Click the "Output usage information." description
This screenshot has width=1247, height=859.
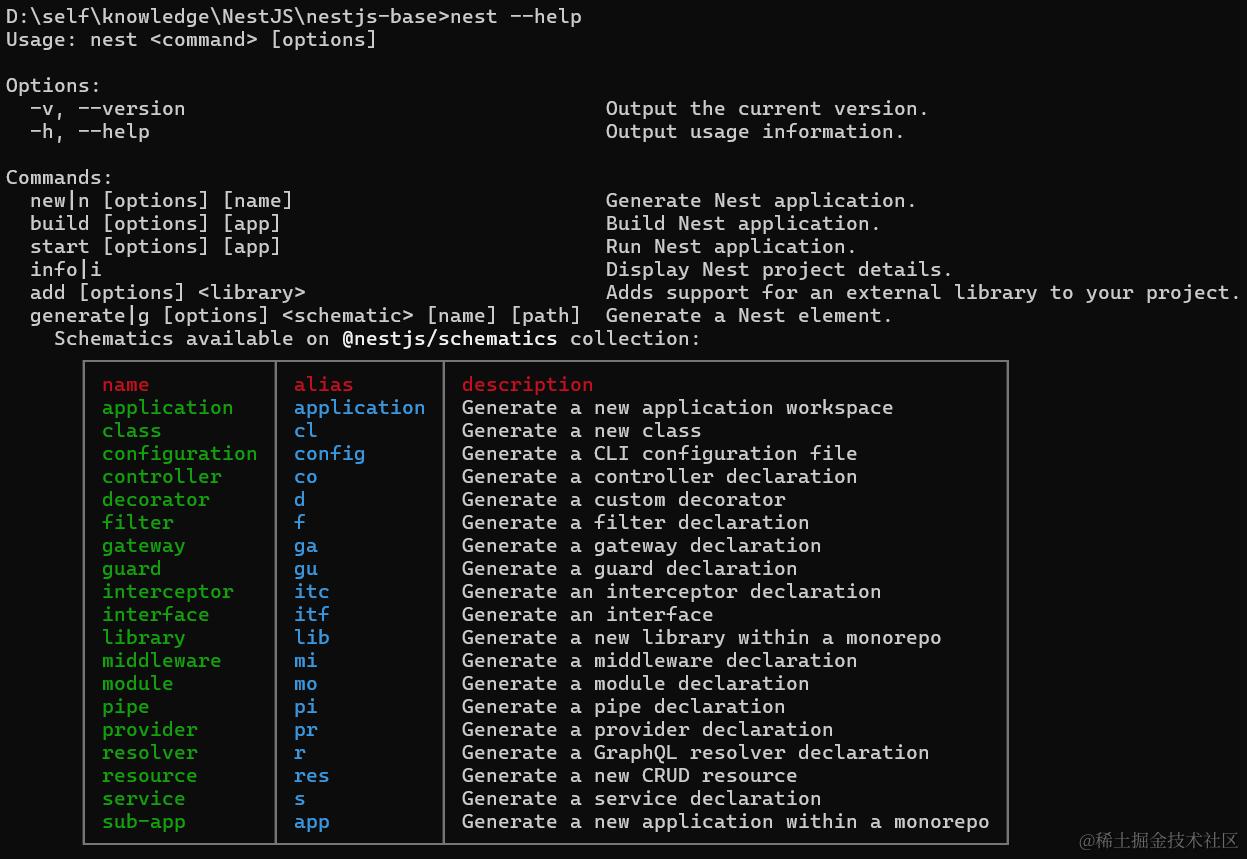coord(754,131)
